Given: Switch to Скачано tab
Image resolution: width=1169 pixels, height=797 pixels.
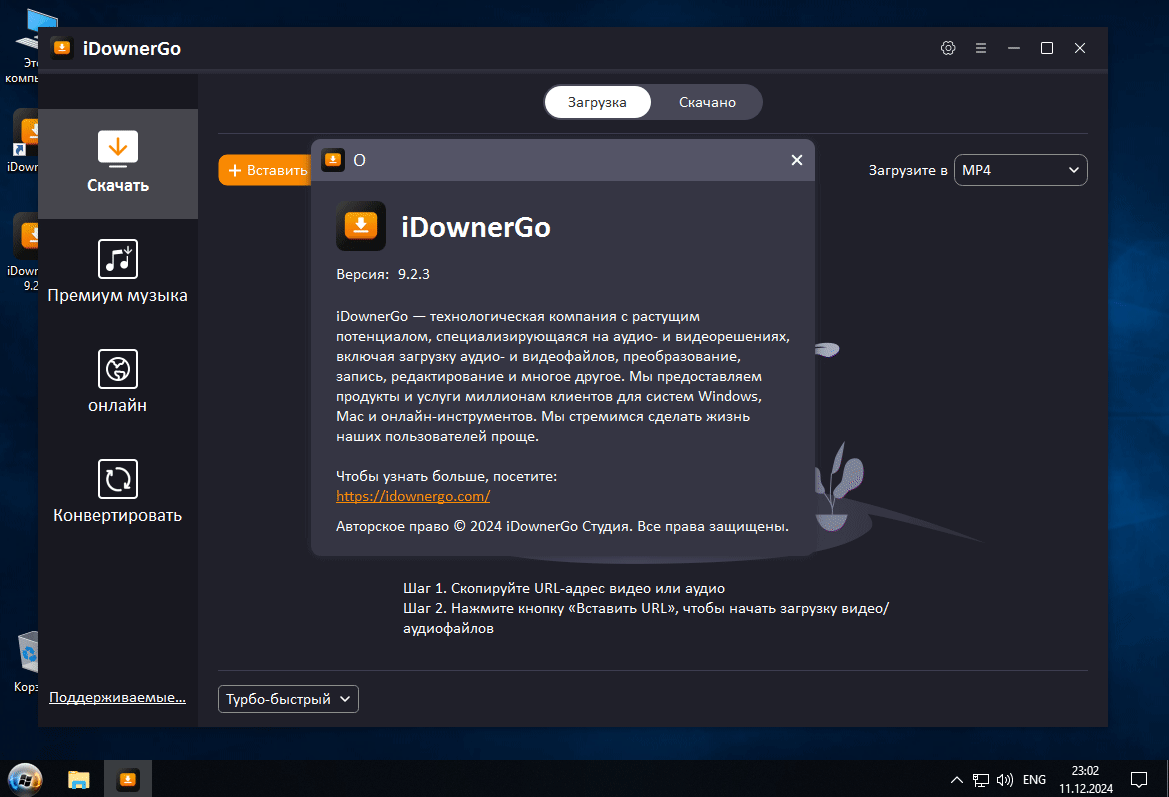Looking at the screenshot, I should tap(707, 102).
